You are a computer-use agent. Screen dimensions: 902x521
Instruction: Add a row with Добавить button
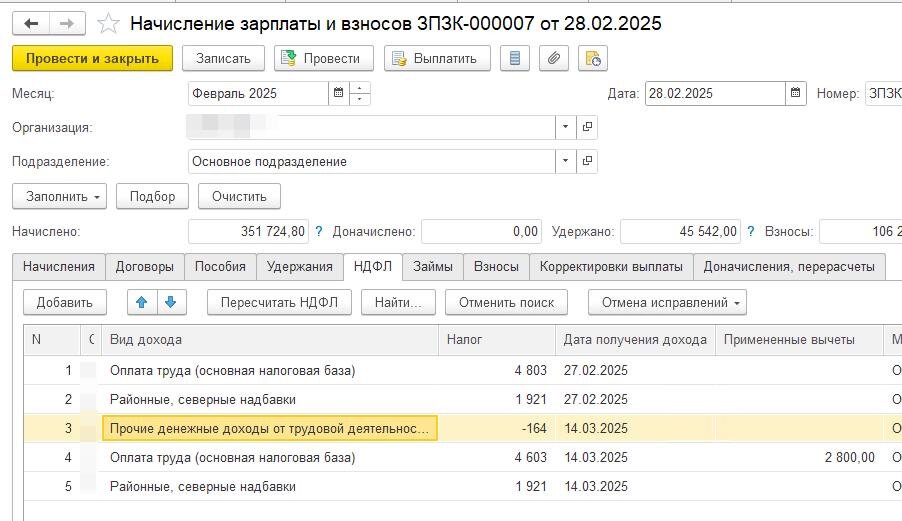pyautogui.click(x=65, y=302)
